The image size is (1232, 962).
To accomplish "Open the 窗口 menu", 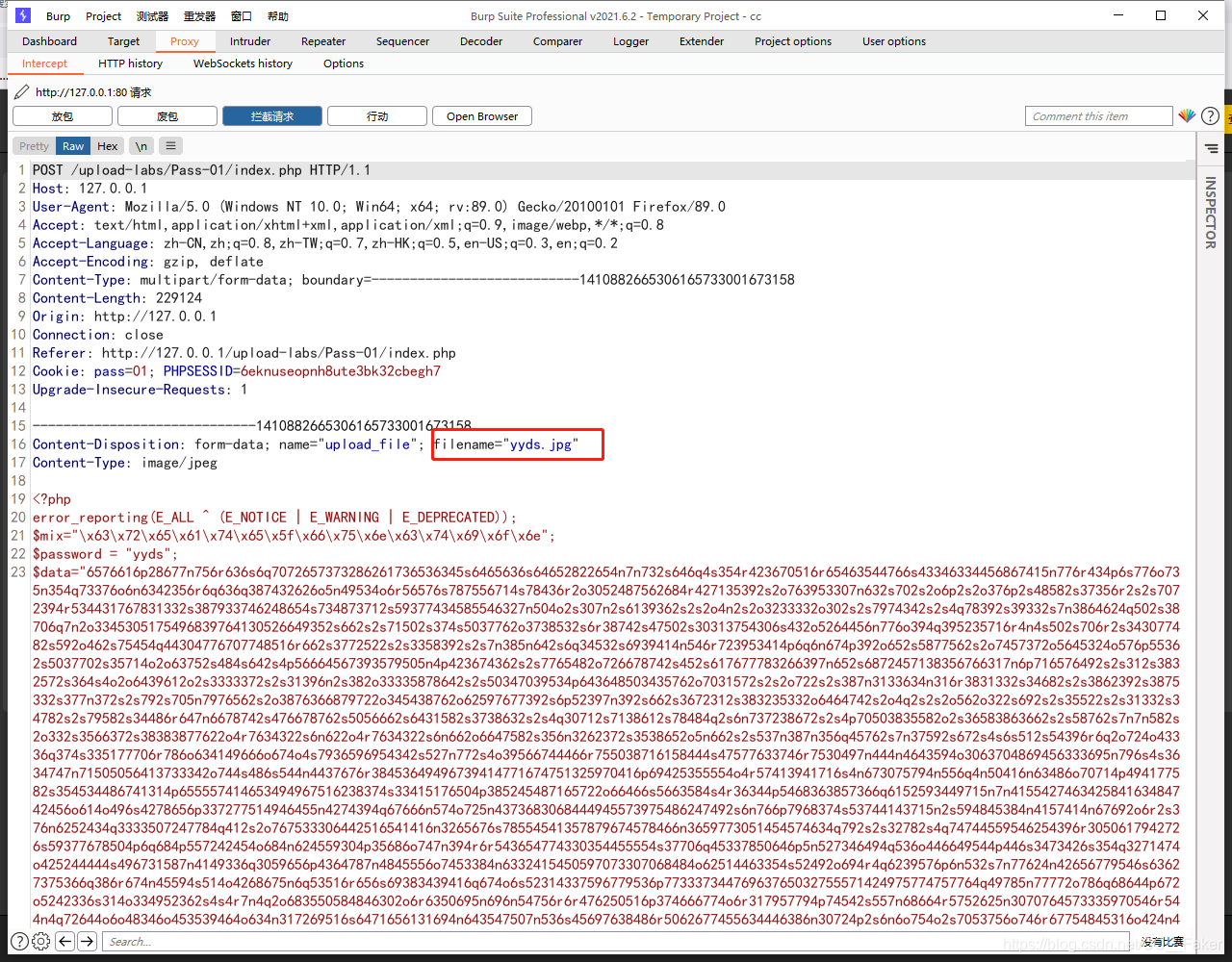I will [242, 16].
